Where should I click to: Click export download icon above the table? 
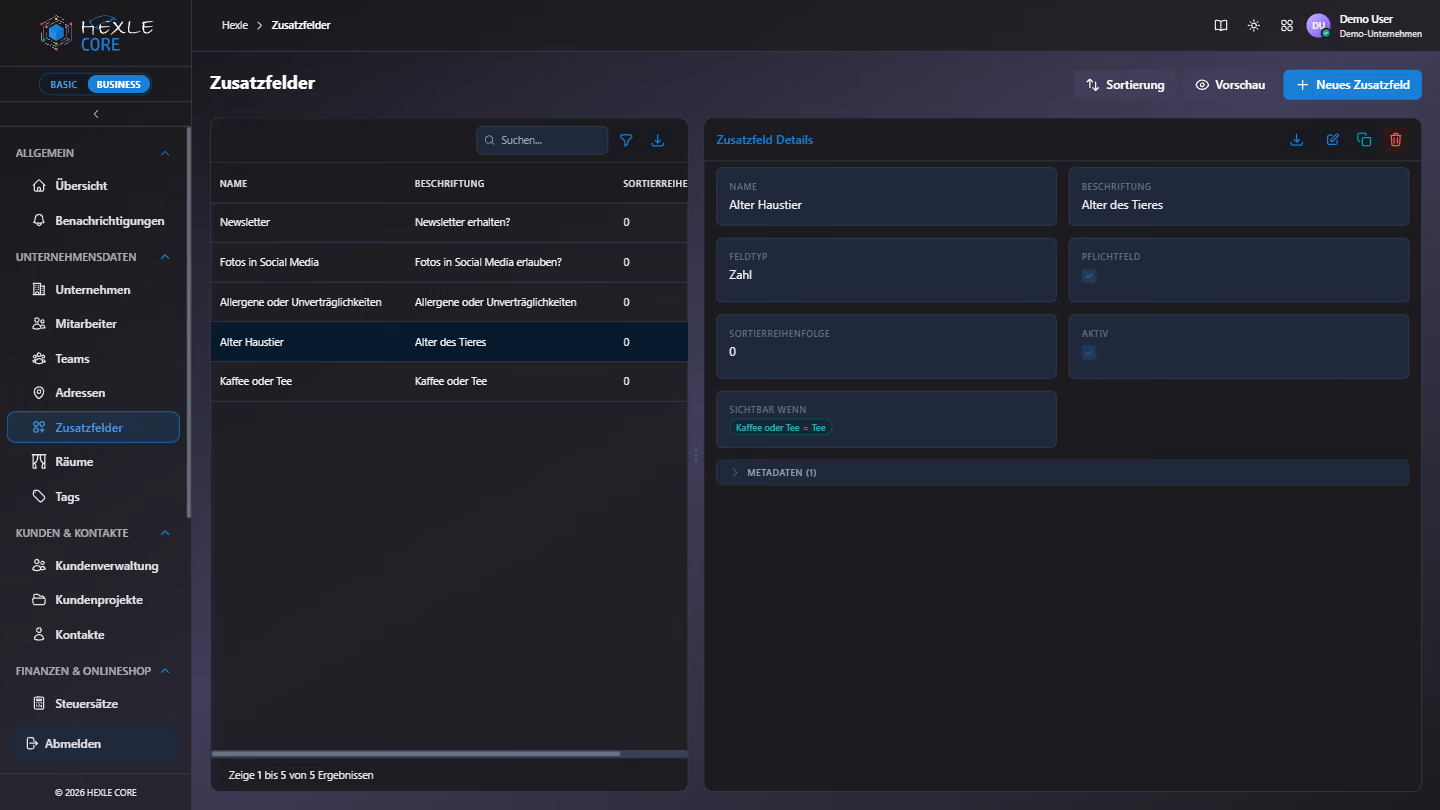click(x=658, y=140)
